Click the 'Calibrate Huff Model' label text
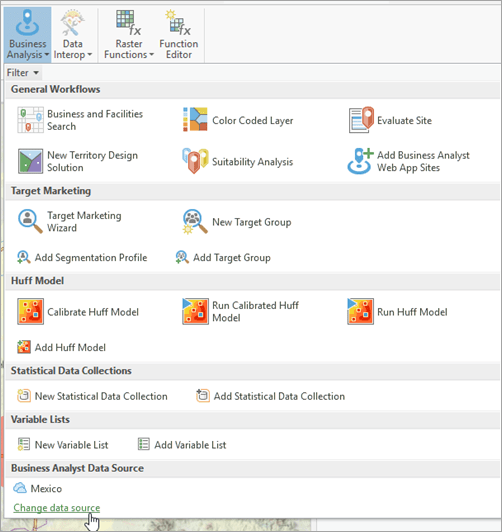The width and height of the screenshot is (502, 532). [93, 312]
